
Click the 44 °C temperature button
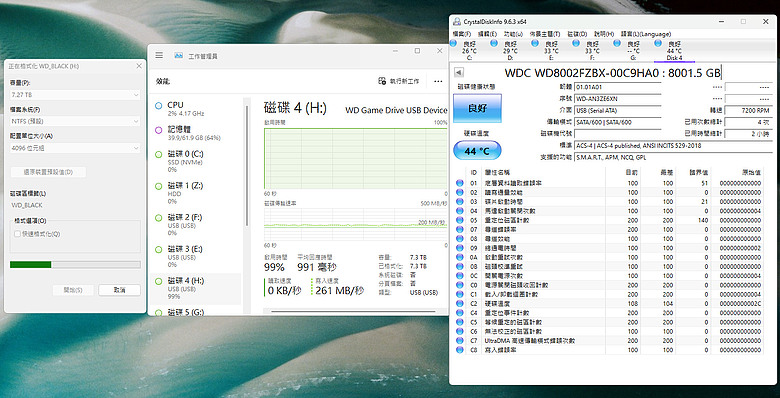click(477, 151)
